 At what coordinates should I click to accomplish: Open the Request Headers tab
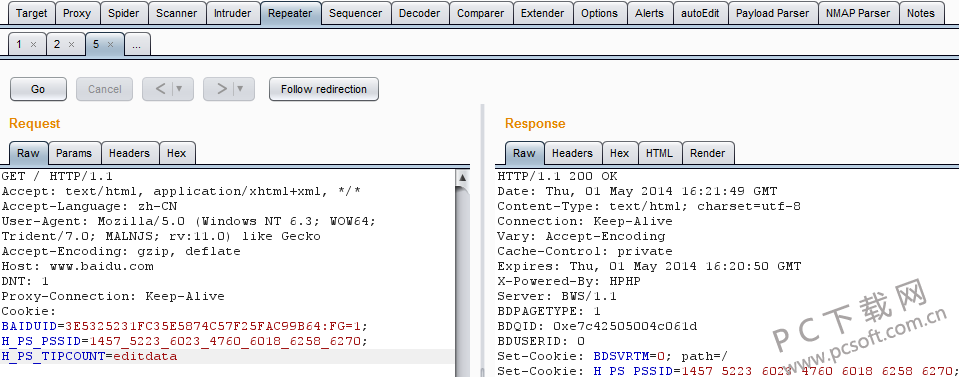130,153
